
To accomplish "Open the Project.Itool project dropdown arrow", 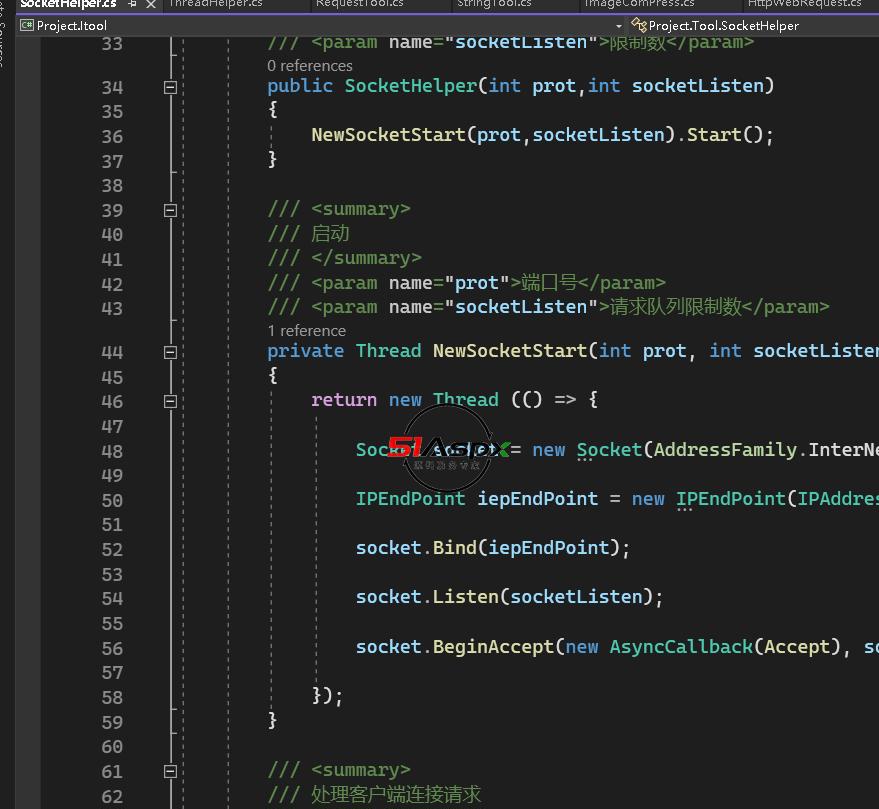I will [x=619, y=25].
